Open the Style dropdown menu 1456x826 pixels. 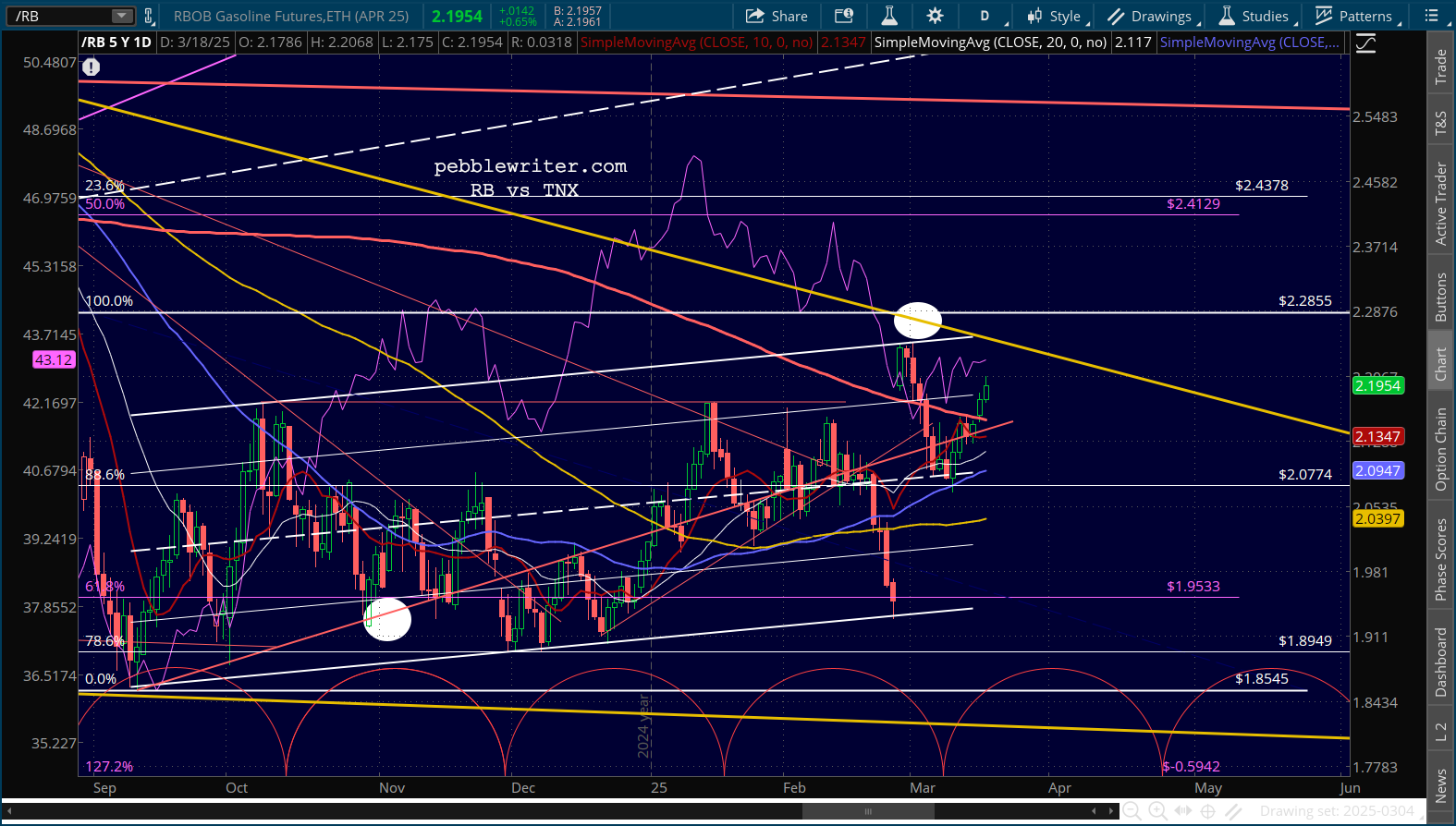[x=1058, y=16]
